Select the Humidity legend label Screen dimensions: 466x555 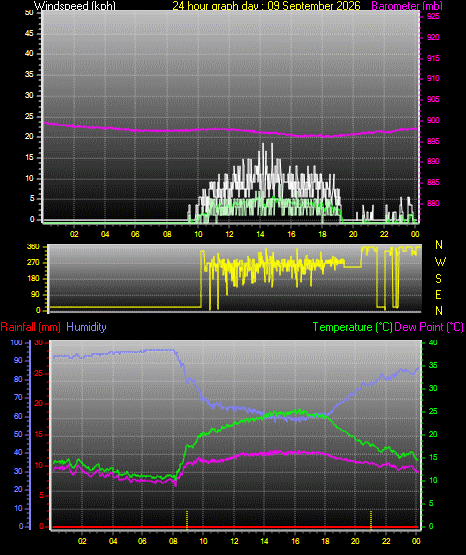tap(86, 327)
